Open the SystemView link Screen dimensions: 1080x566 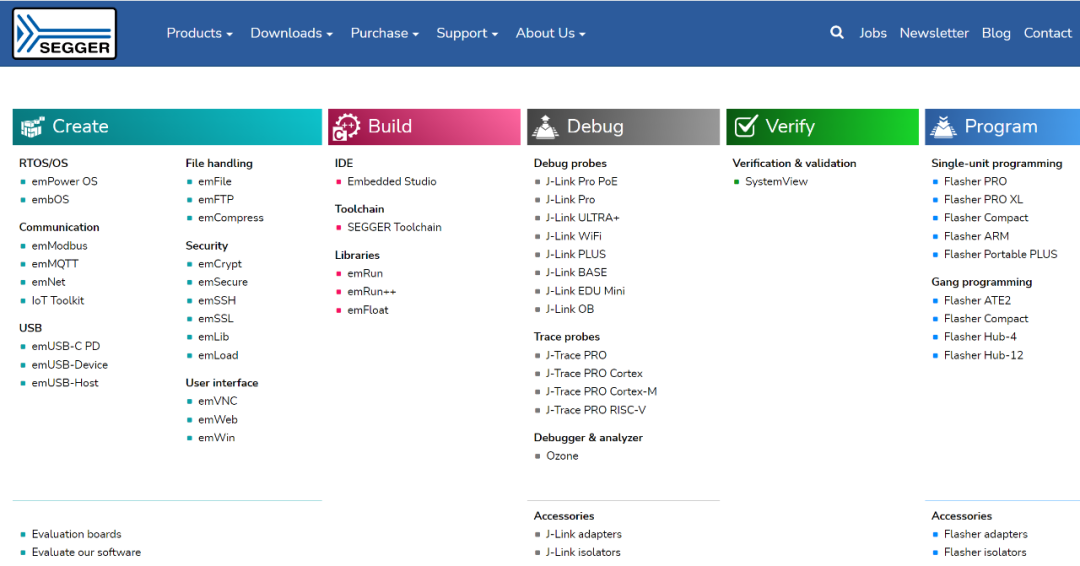click(x=776, y=181)
